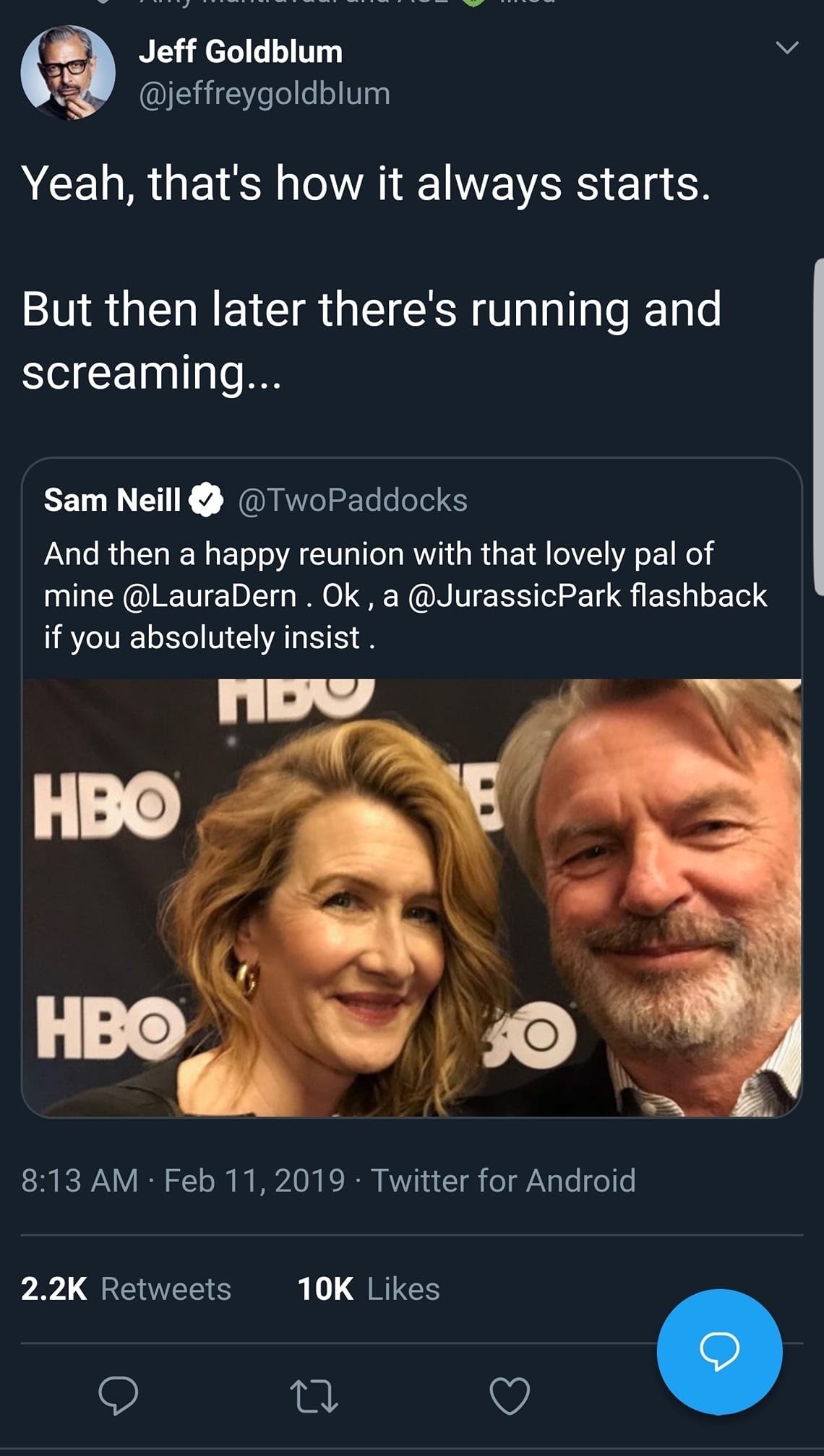Screen dimensions: 824x1456
Task: Tap the blue floating reply button
Action: (719, 1351)
